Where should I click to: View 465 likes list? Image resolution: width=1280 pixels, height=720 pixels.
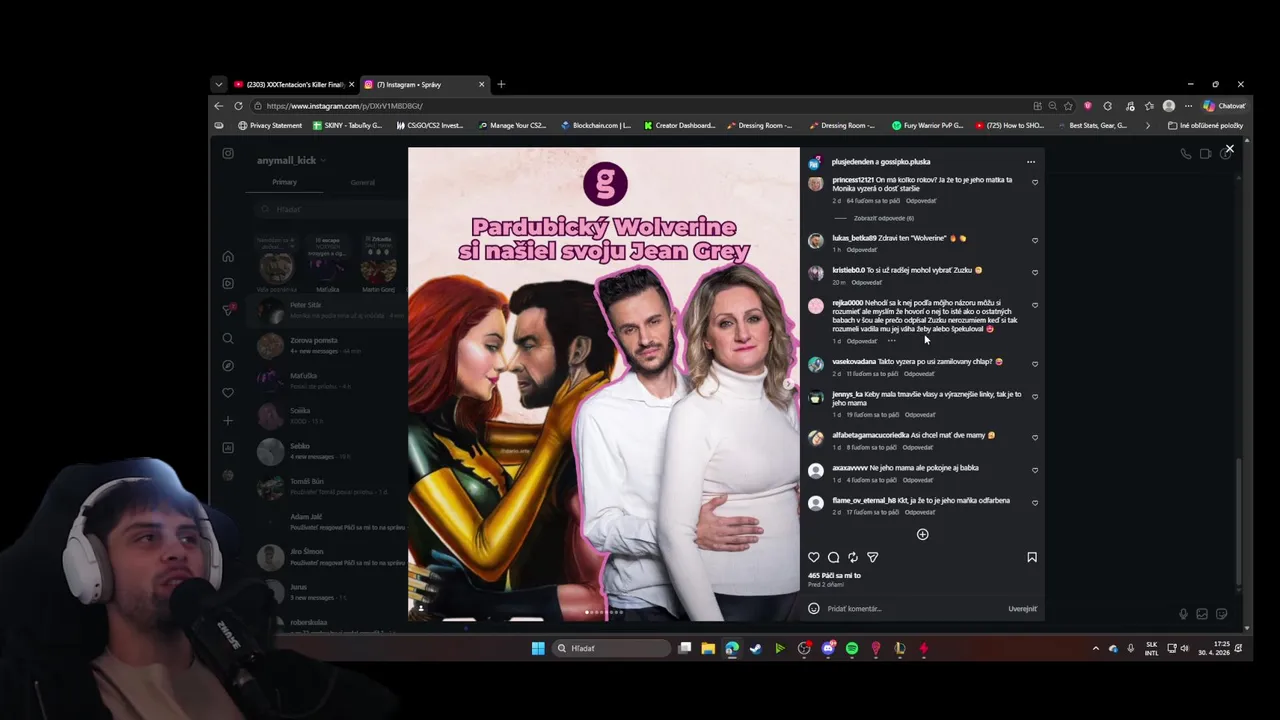[x=834, y=575]
